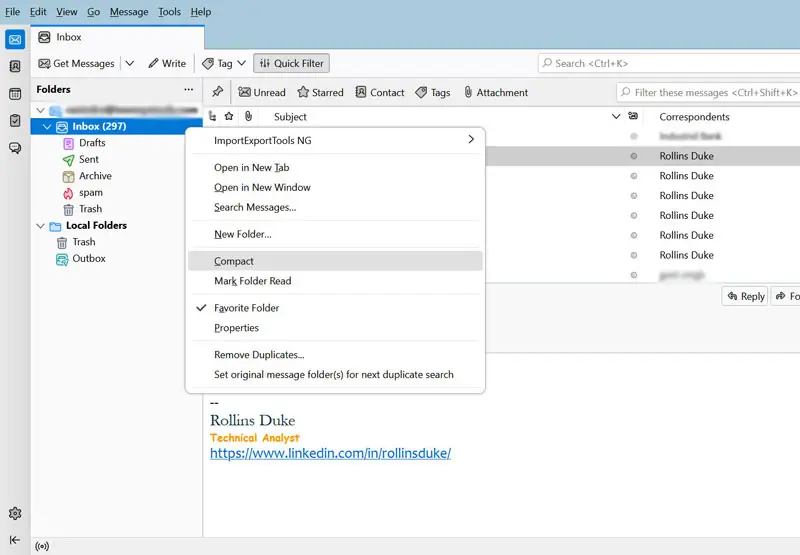Toggle Favorite Folder checkmark in context menu
This screenshot has height=555, width=800.
(246, 308)
